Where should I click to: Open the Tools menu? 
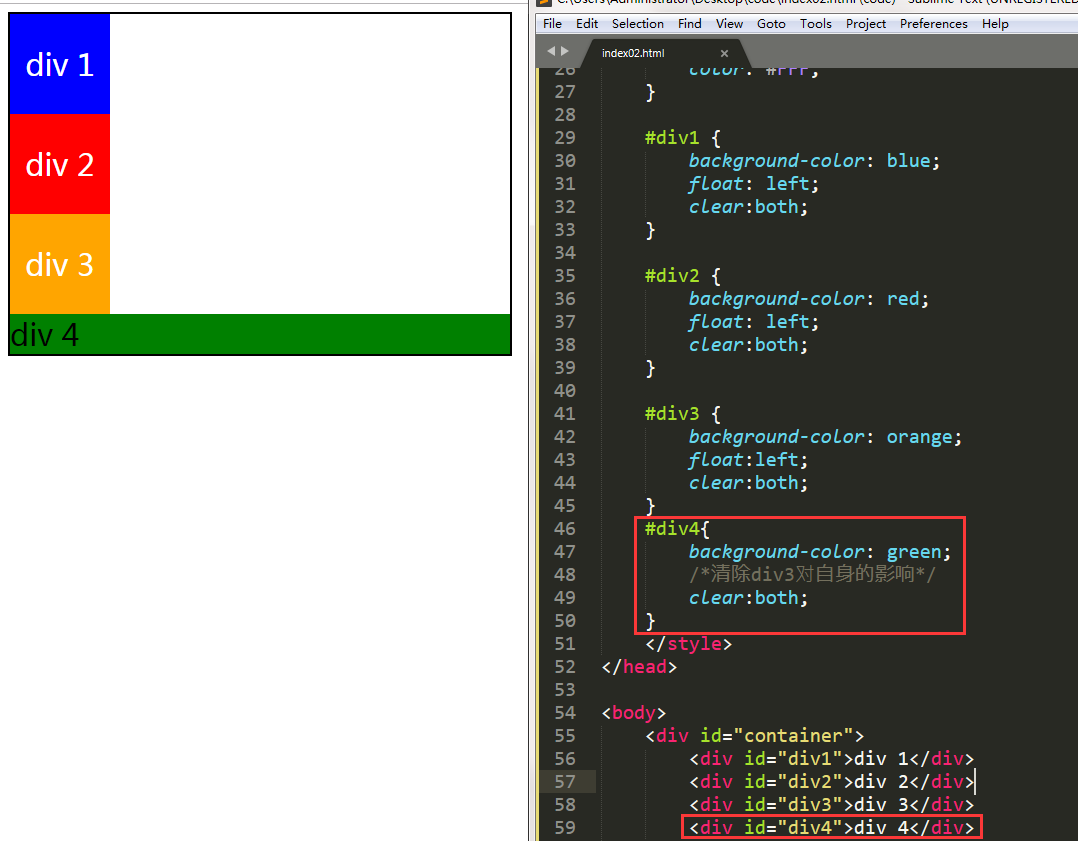(815, 23)
